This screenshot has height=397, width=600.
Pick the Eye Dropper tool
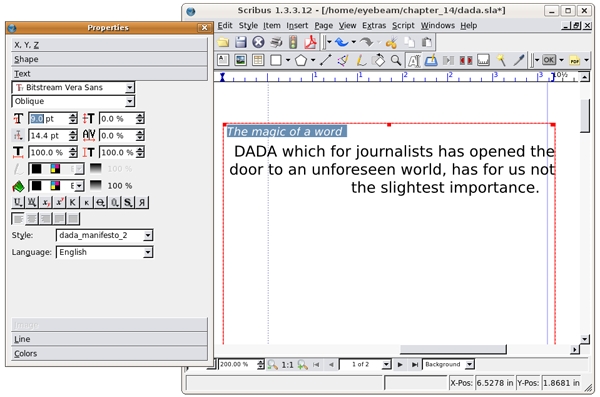point(519,60)
